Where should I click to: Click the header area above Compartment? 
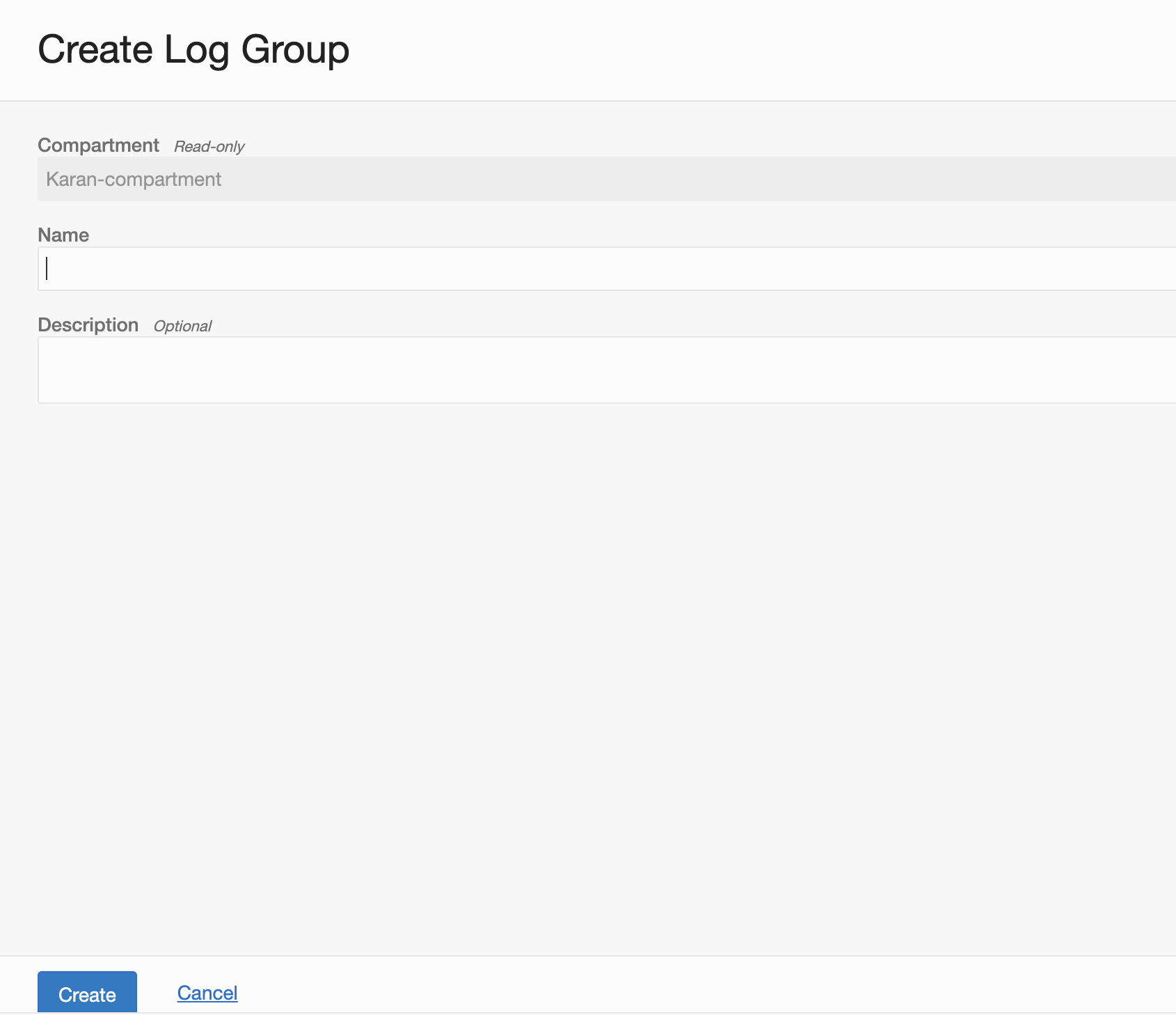[x=588, y=49]
